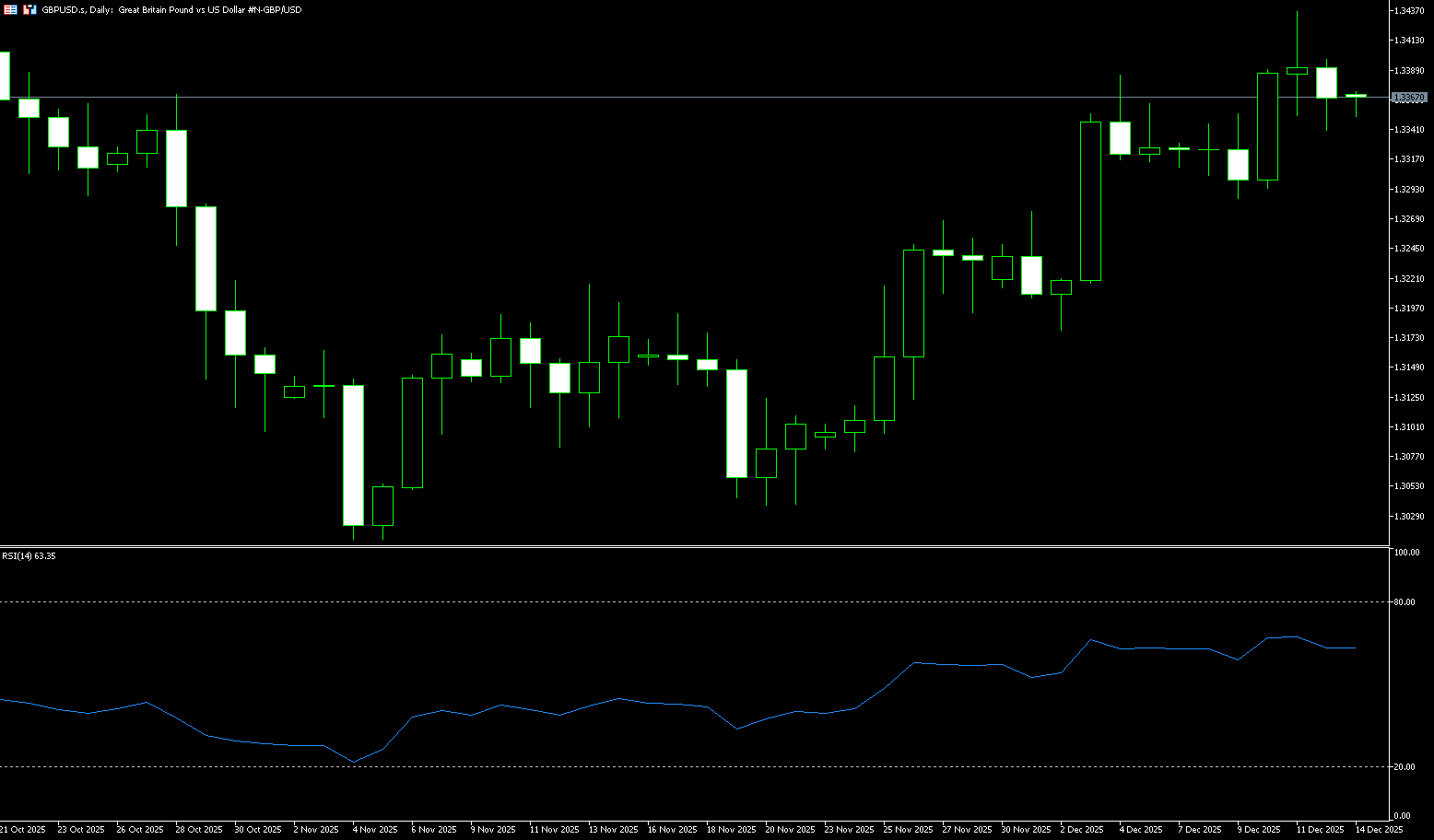The image size is (1434, 840).
Task: Click the GBPUSD.s Daily chart title
Action: click(171, 9)
